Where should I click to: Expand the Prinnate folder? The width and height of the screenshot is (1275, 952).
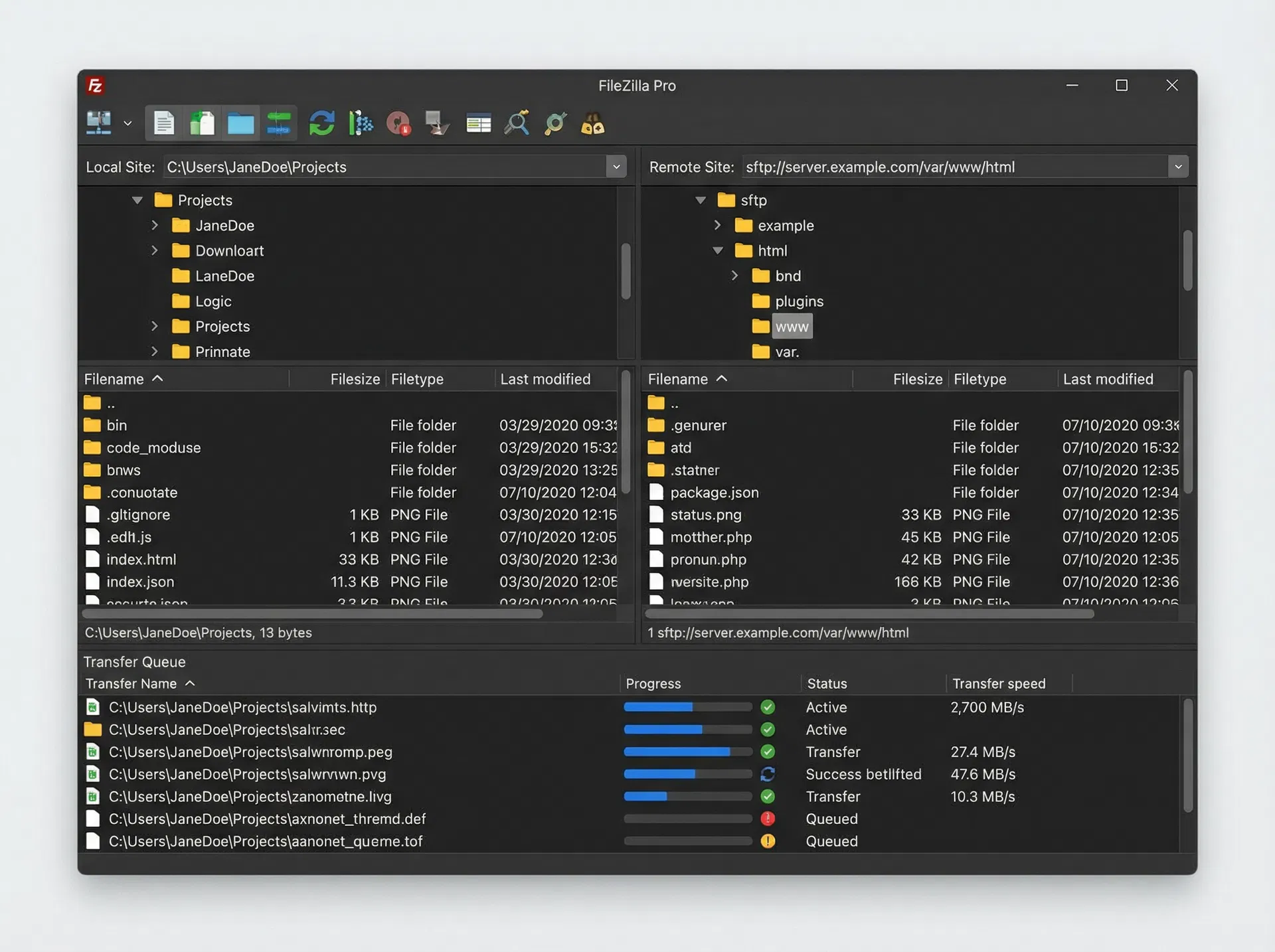click(155, 352)
